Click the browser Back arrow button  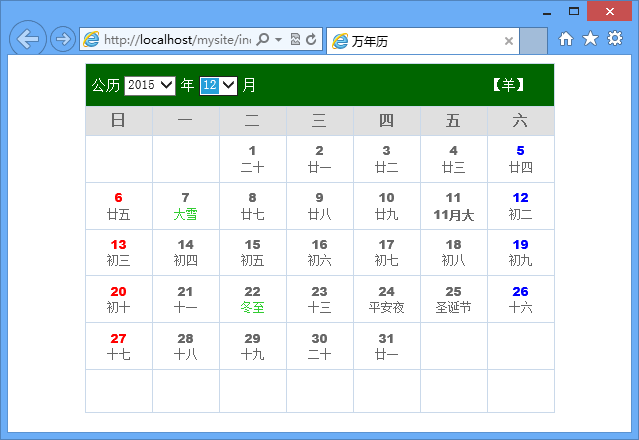pos(28,39)
